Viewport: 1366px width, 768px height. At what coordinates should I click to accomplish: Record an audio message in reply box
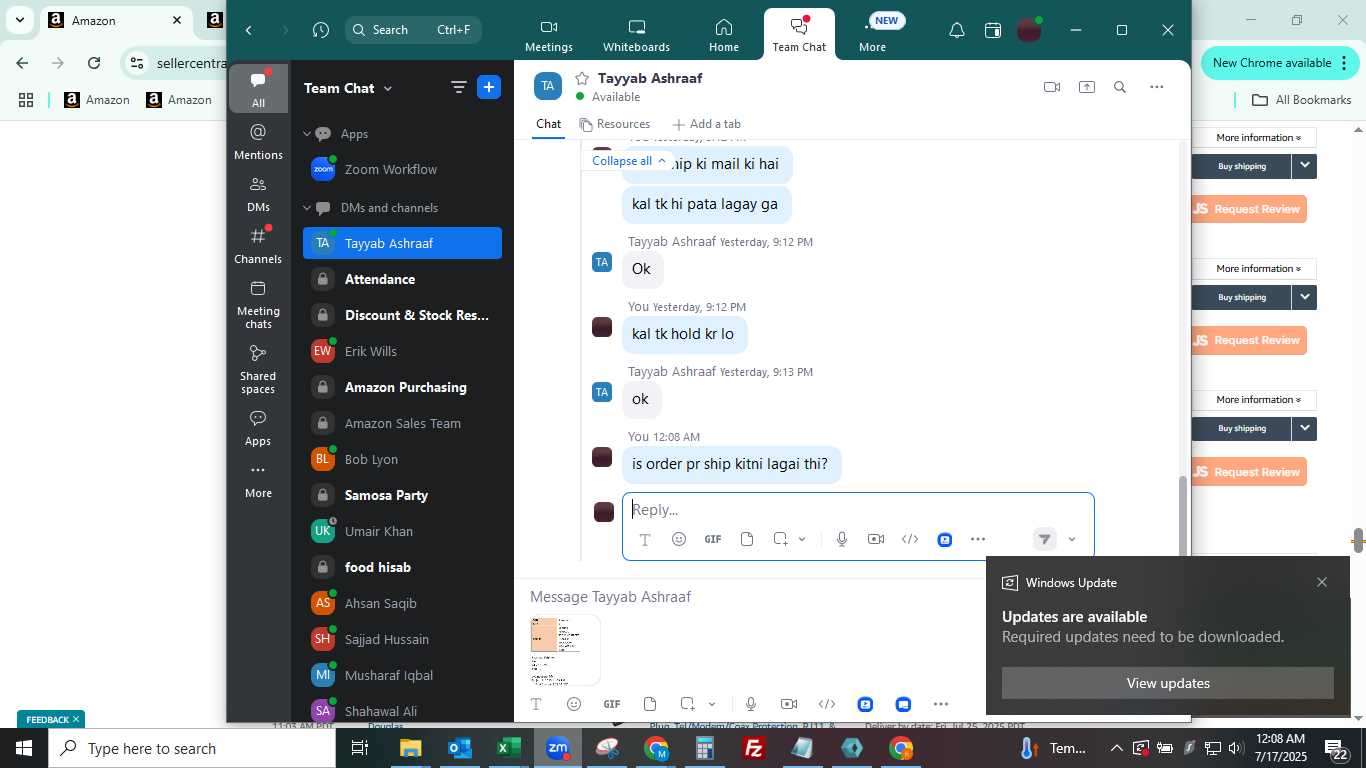pos(842,539)
